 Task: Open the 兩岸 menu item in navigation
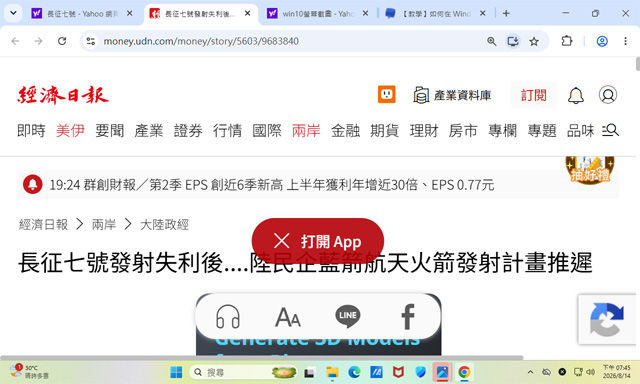point(306,131)
